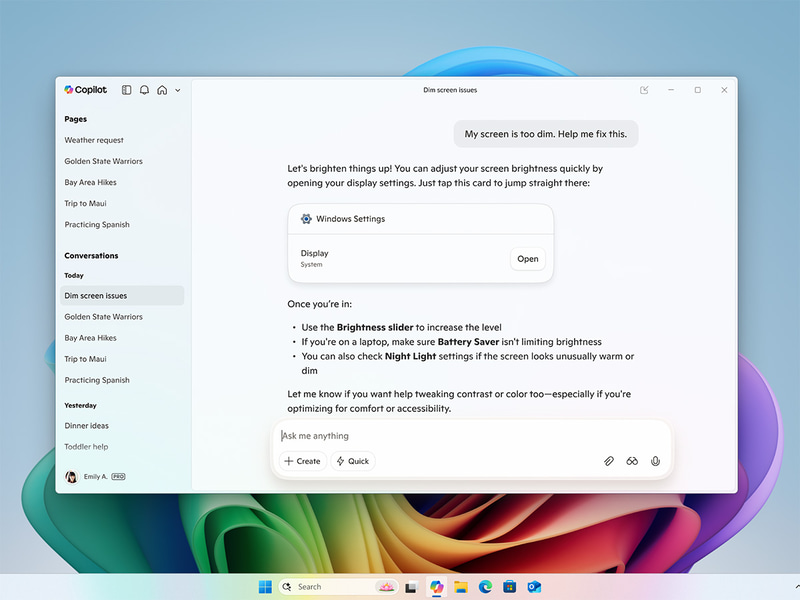The image size is (800, 600).
Task: Click the Conversations section heading
Action: (x=91, y=256)
